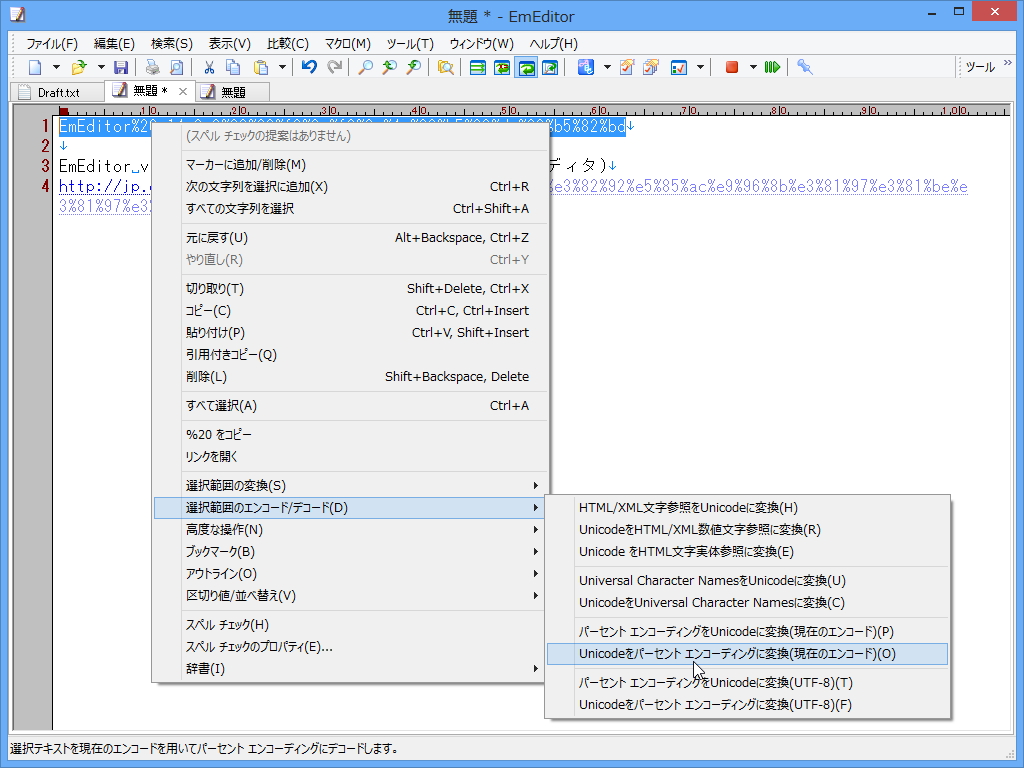Image resolution: width=1024 pixels, height=768 pixels.
Task: Choose 貼り付け(P) in context menu
Action: point(349,332)
